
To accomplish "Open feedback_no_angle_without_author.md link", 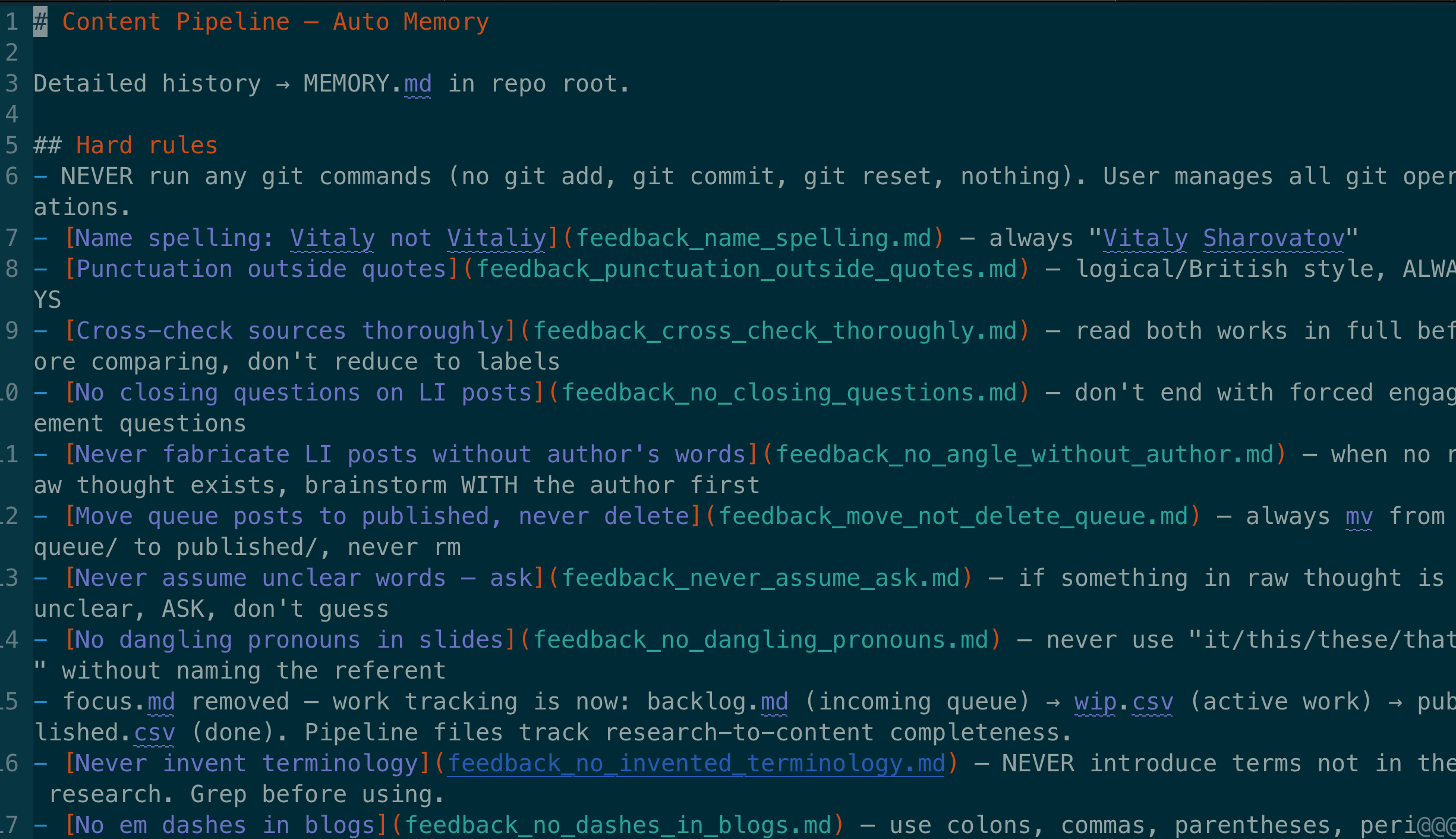I will (1025, 455).
